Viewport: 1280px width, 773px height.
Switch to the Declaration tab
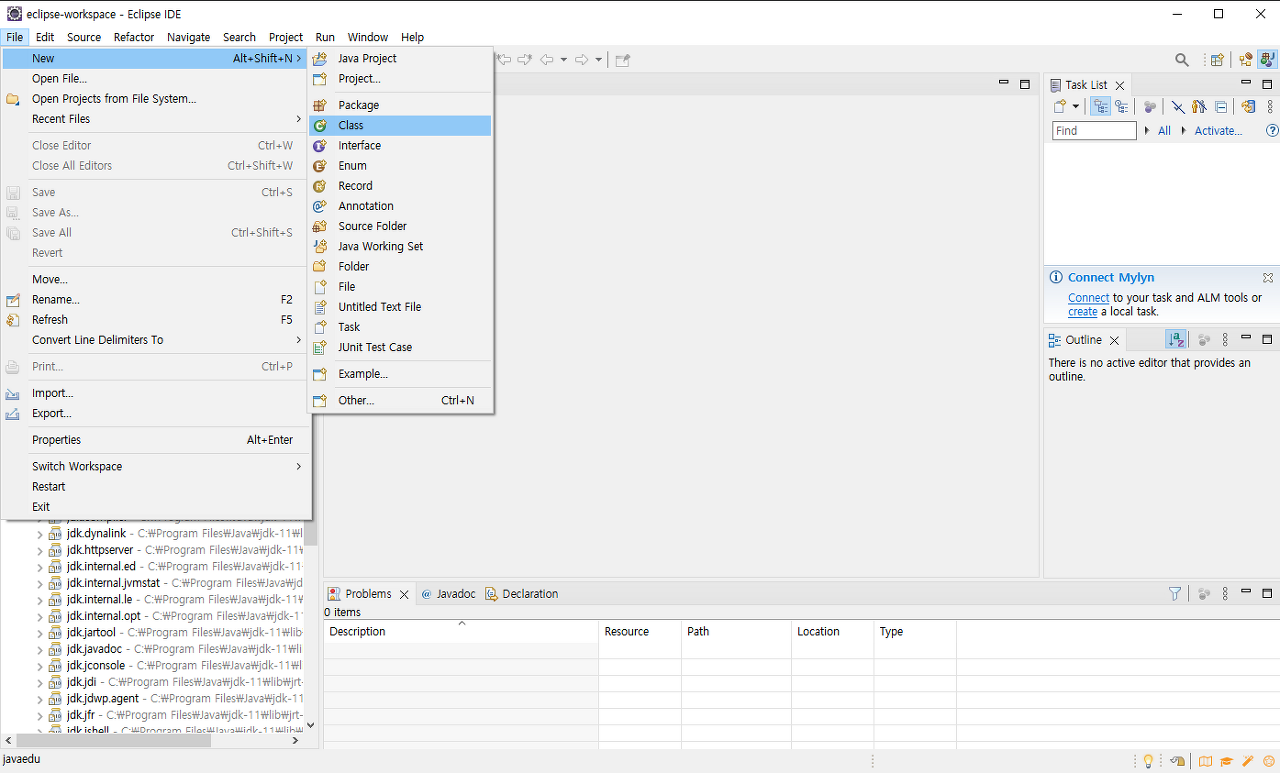522,594
